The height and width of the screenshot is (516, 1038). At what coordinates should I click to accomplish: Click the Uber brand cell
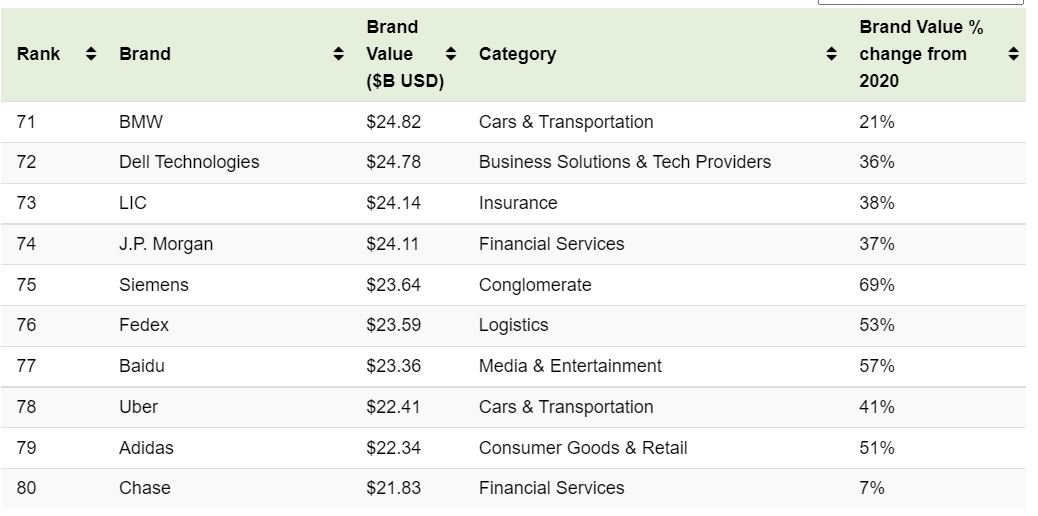(x=138, y=407)
